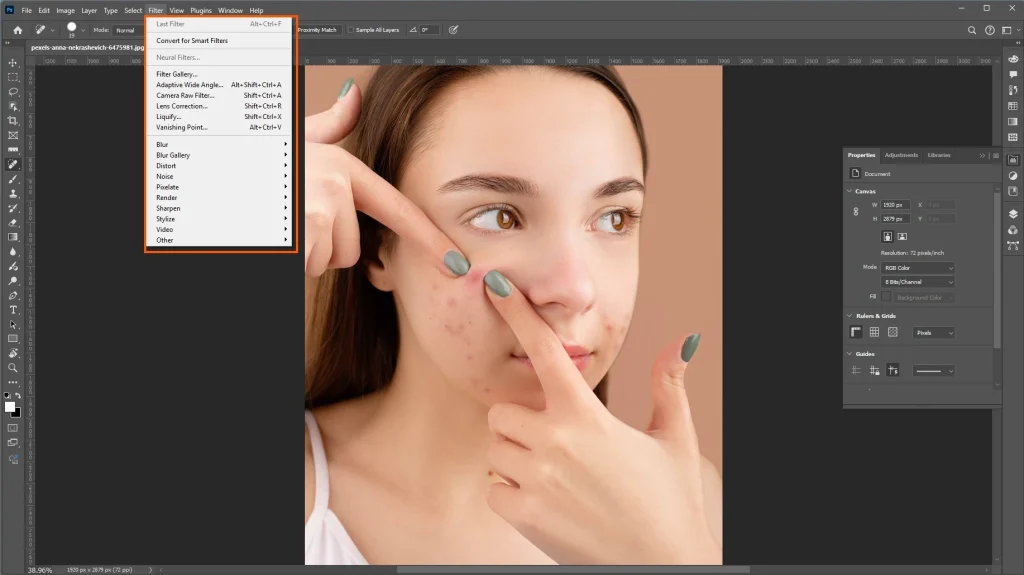Screen dimensions: 1024x575
Task: Toggle rulers visibility in Rulers & Grids
Action: (x=856, y=332)
